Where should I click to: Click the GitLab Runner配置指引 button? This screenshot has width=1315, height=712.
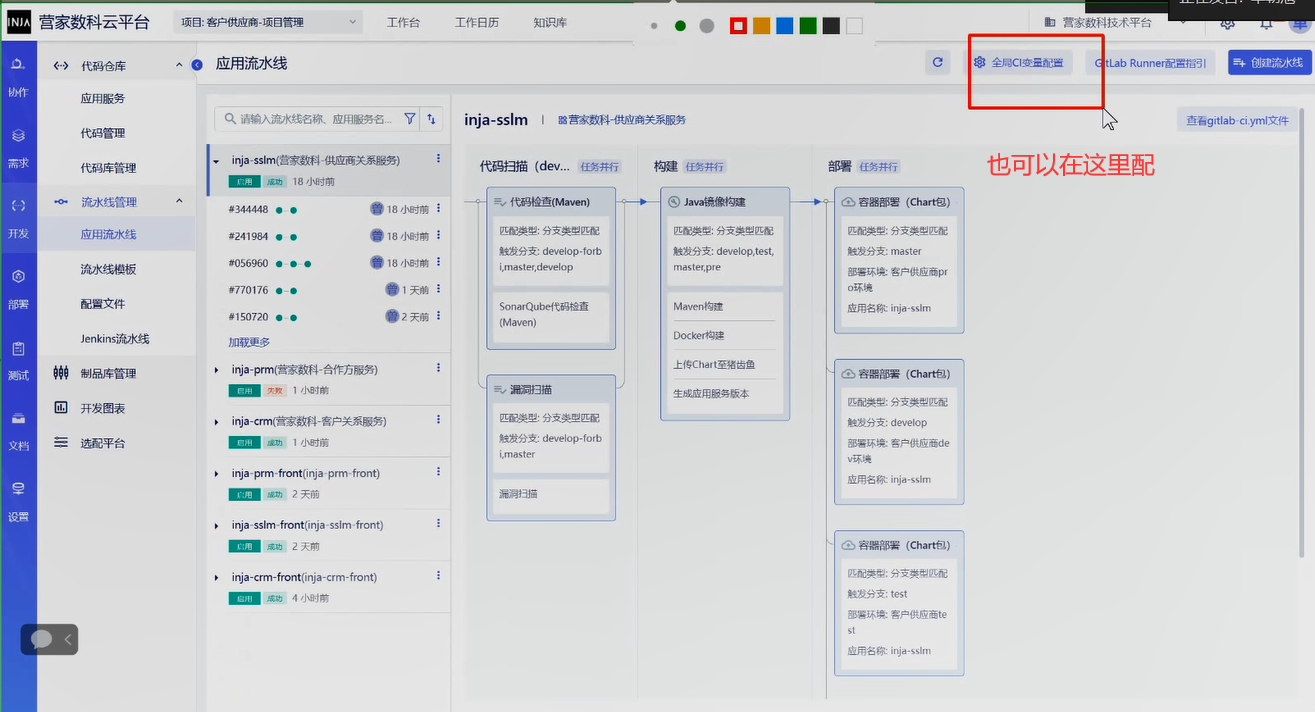point(1150,63)
